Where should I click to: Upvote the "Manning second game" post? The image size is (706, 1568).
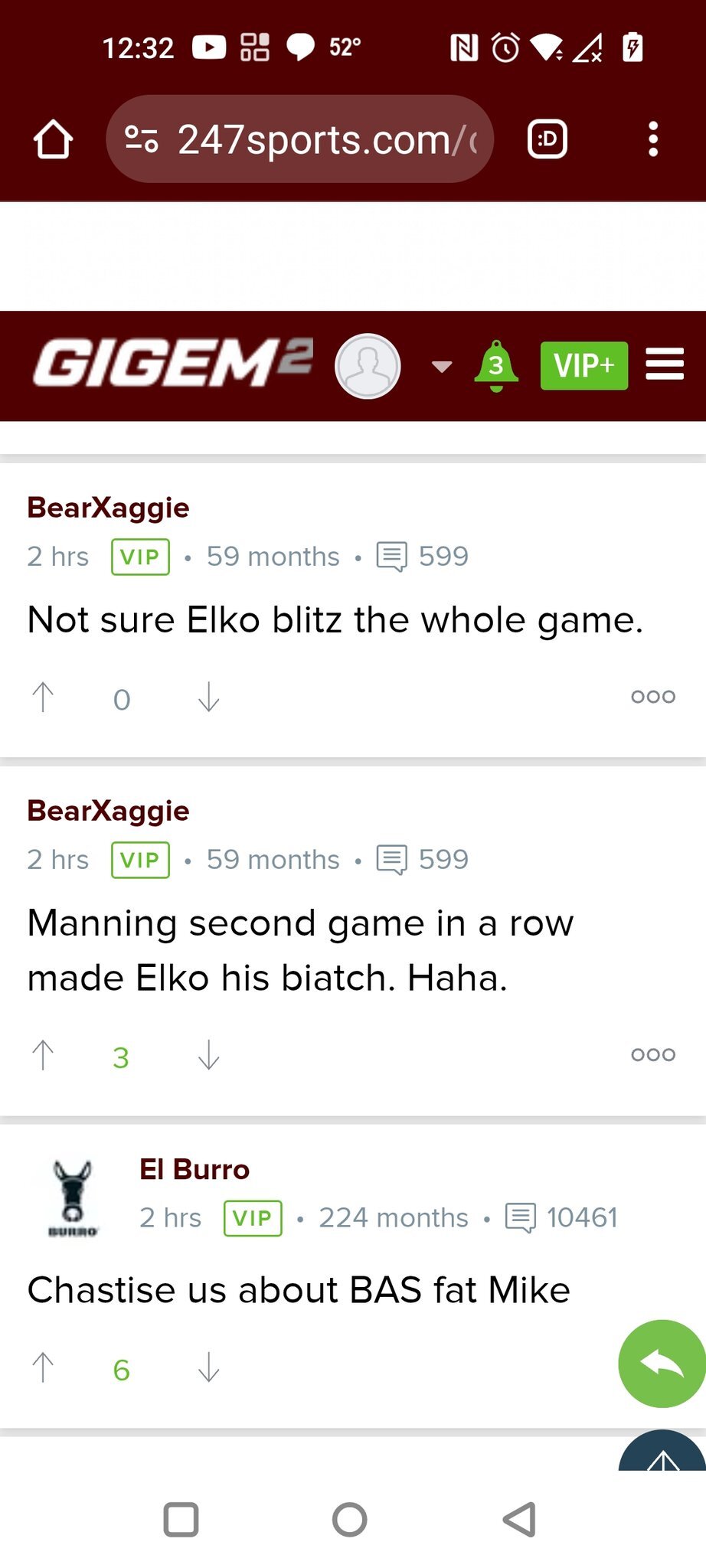point(43,1056)
